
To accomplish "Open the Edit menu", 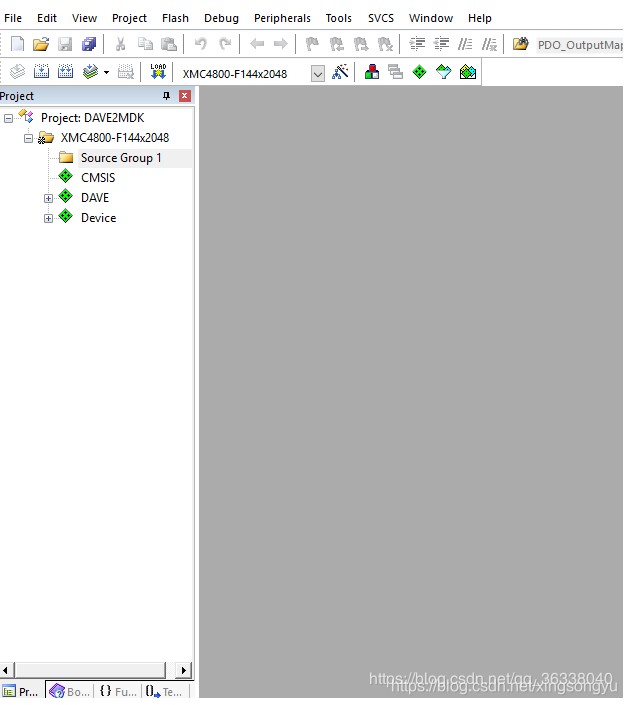I will pos(47,18).
